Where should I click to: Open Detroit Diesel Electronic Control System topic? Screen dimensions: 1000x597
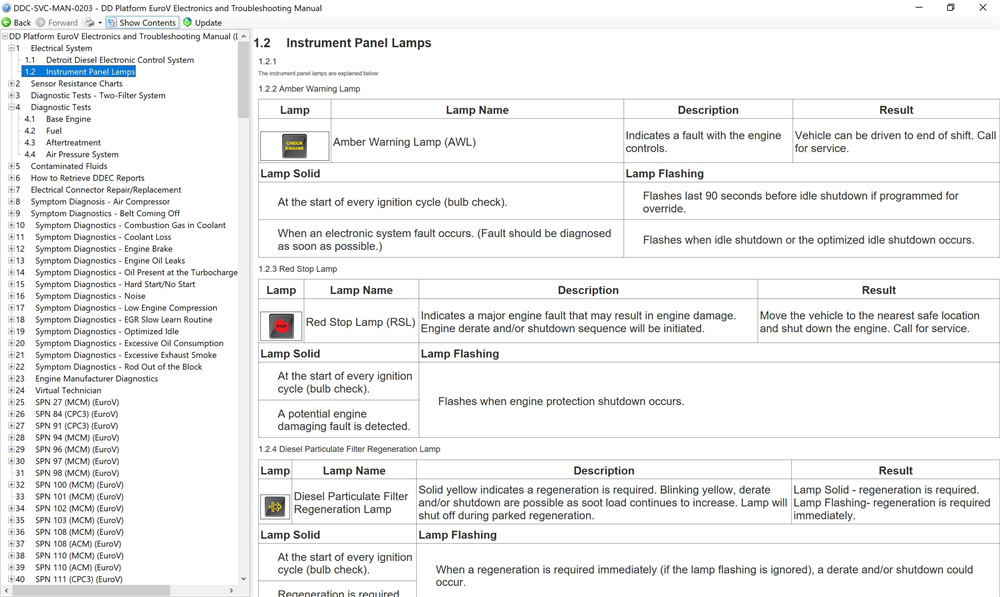(x=119, y=60)
